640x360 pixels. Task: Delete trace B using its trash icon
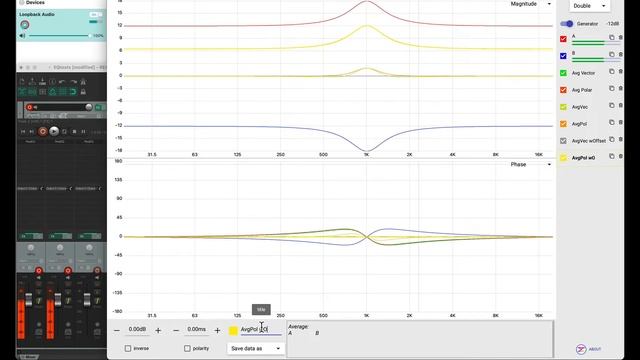coord(621,54)
